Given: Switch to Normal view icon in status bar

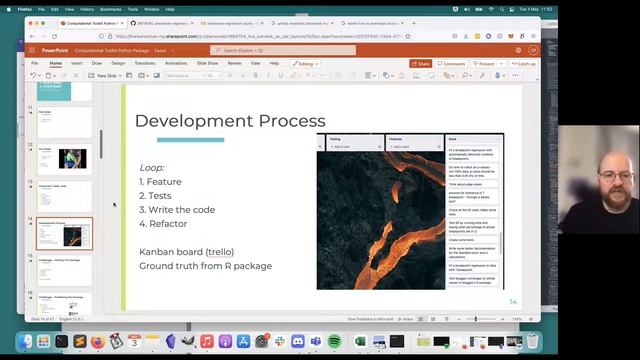Looking at the screenshot, I should click(x=421, y=319).
